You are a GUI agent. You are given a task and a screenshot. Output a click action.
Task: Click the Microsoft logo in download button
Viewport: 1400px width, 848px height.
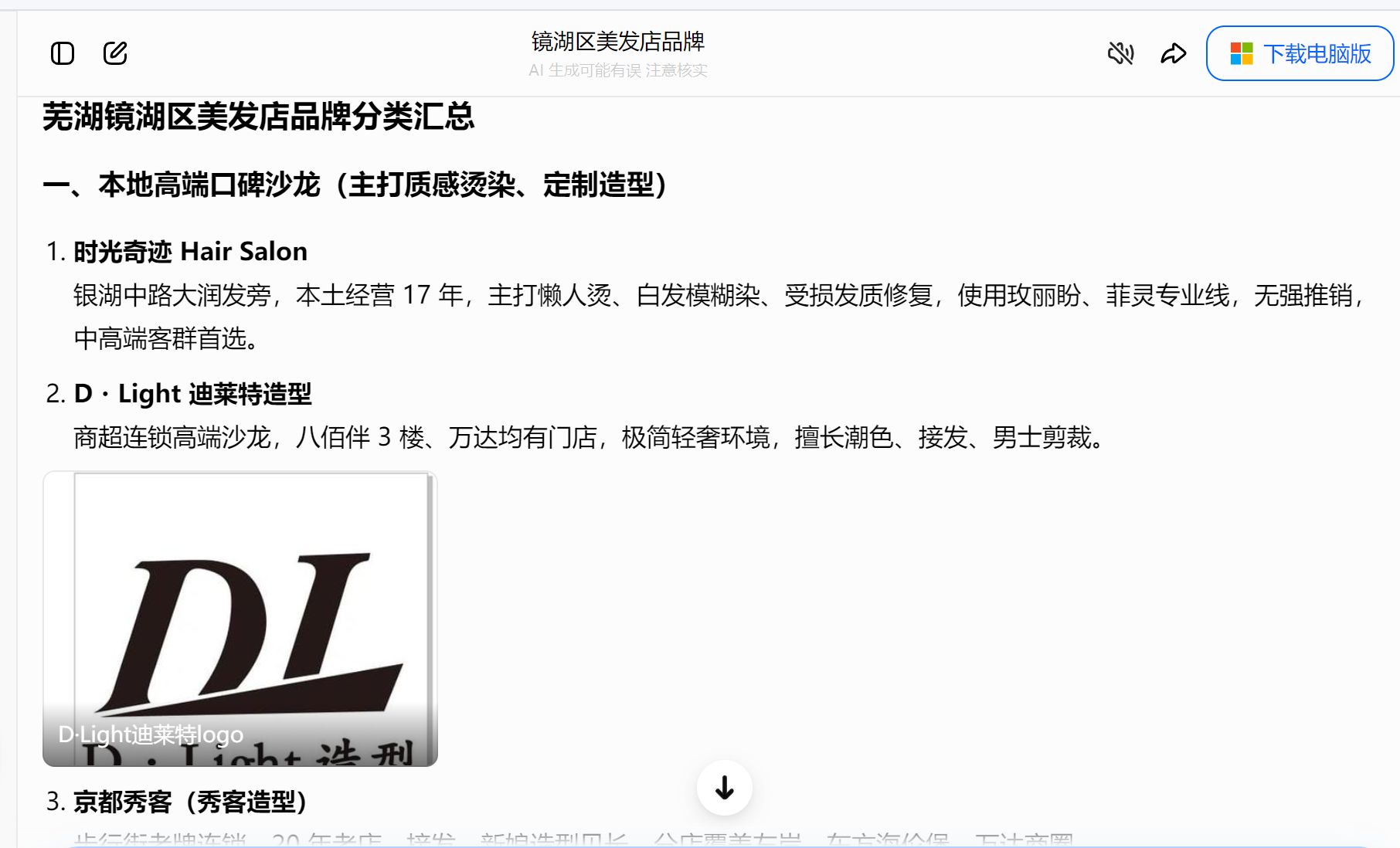pos(1241,53)
